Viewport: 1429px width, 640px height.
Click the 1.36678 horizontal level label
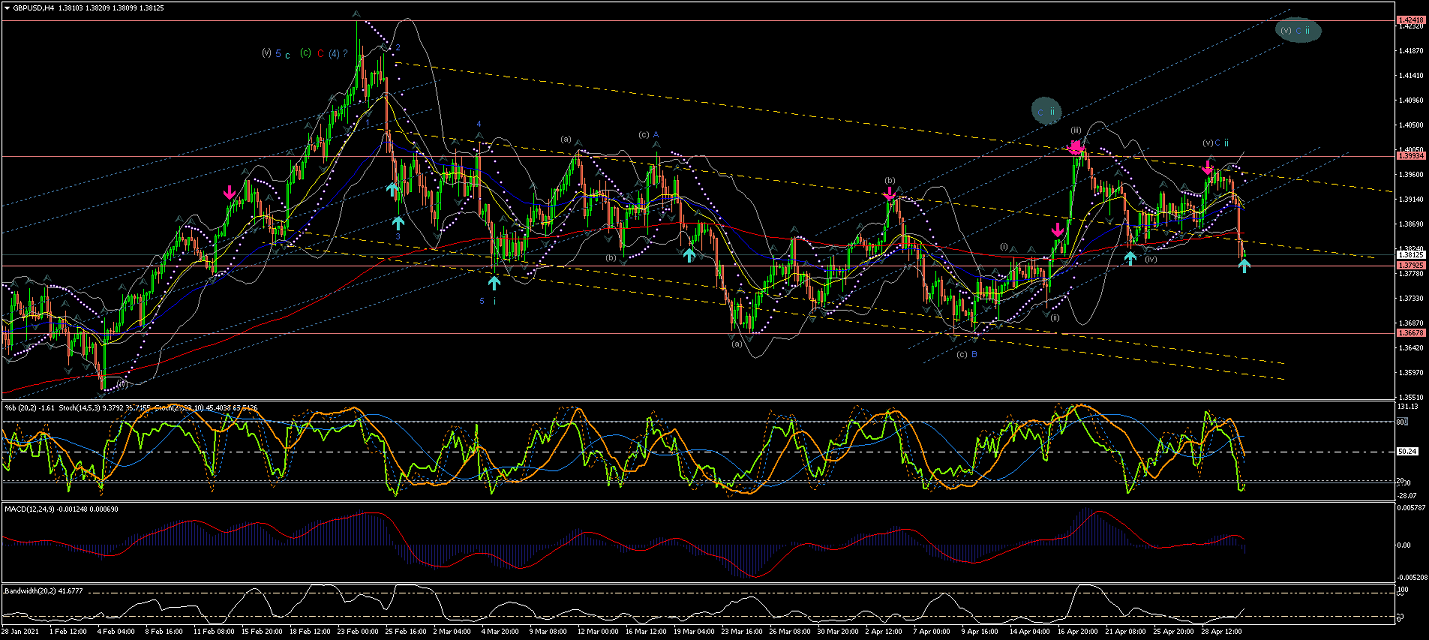coord(1410,333)
